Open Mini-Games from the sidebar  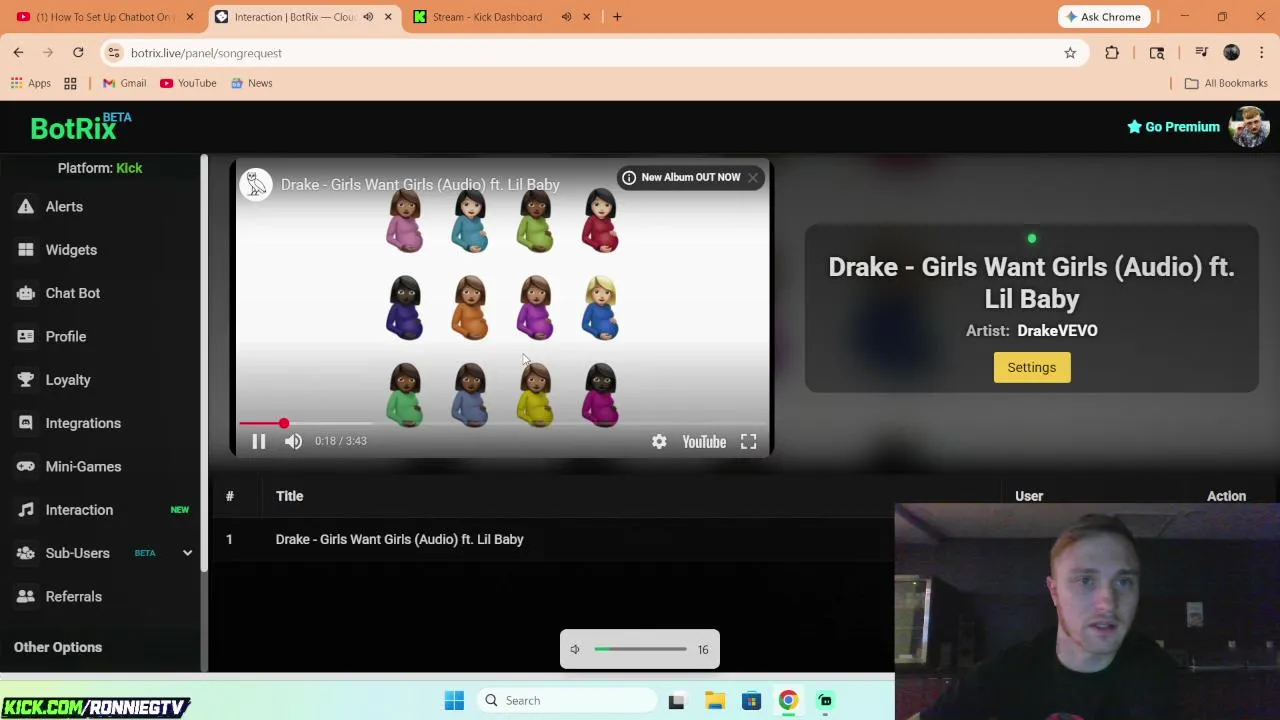(83, 466)
